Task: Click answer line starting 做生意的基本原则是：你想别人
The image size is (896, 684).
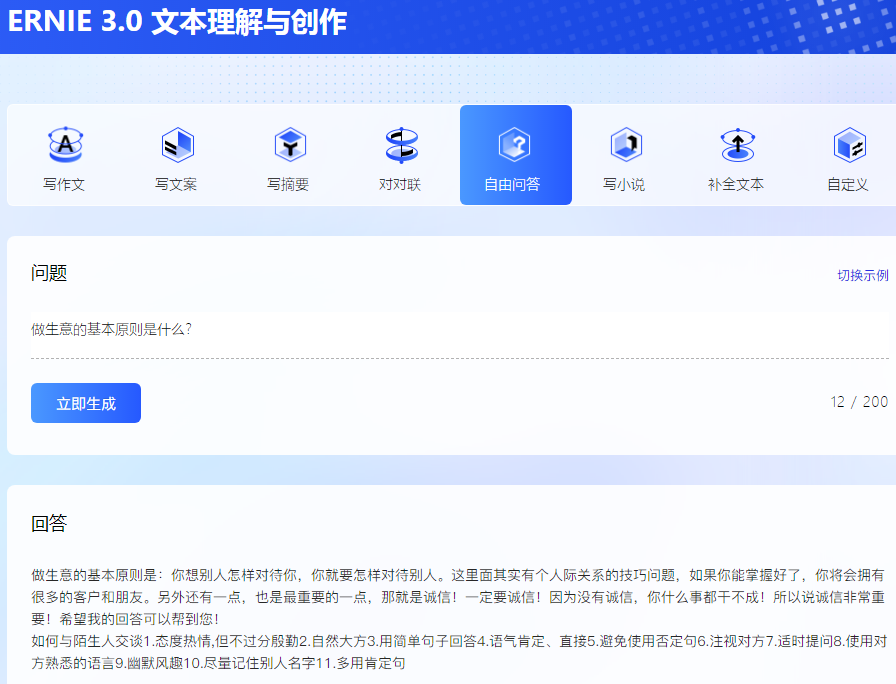Action: tap(458, 575)
